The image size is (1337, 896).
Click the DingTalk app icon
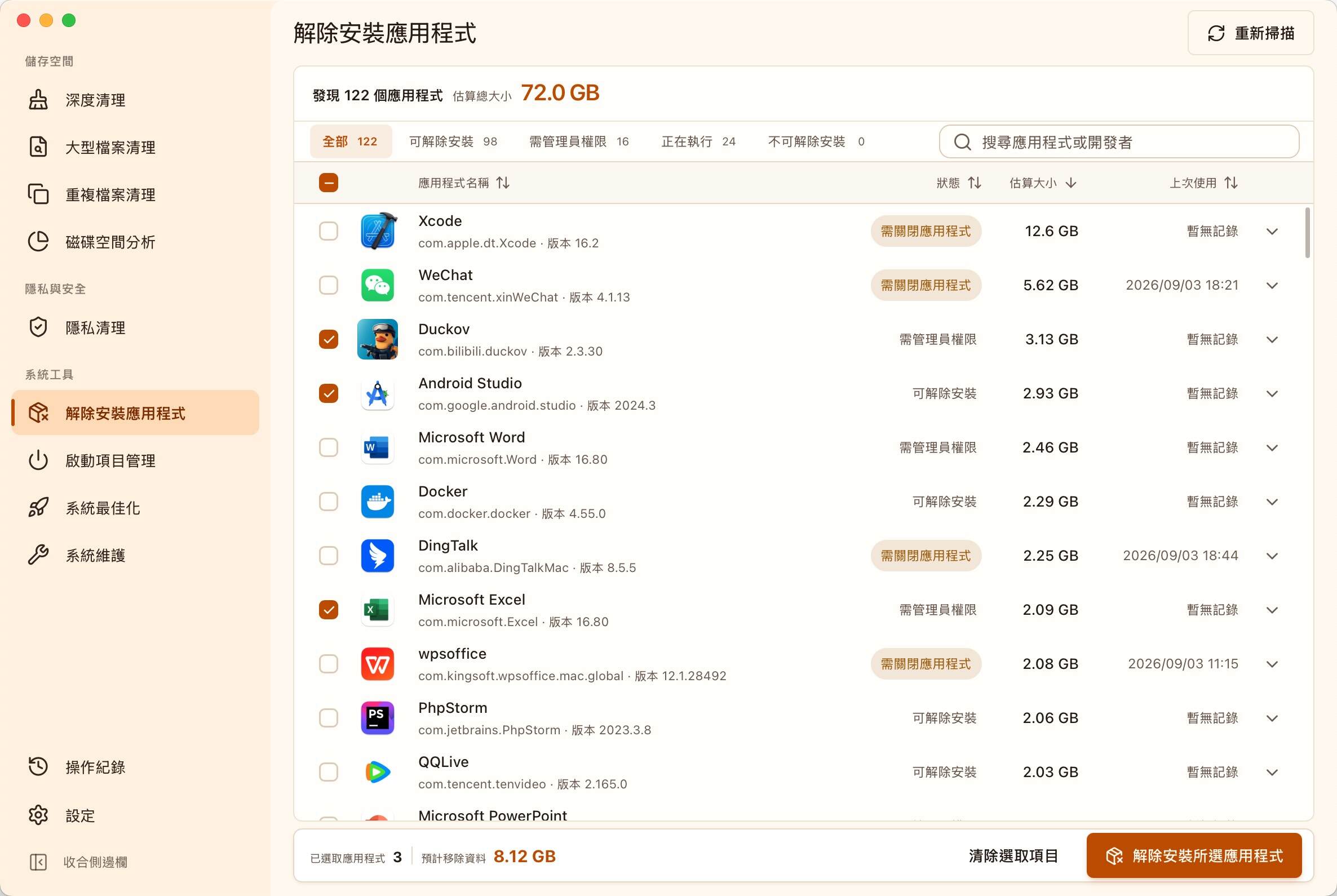click(x=378, y=556)
